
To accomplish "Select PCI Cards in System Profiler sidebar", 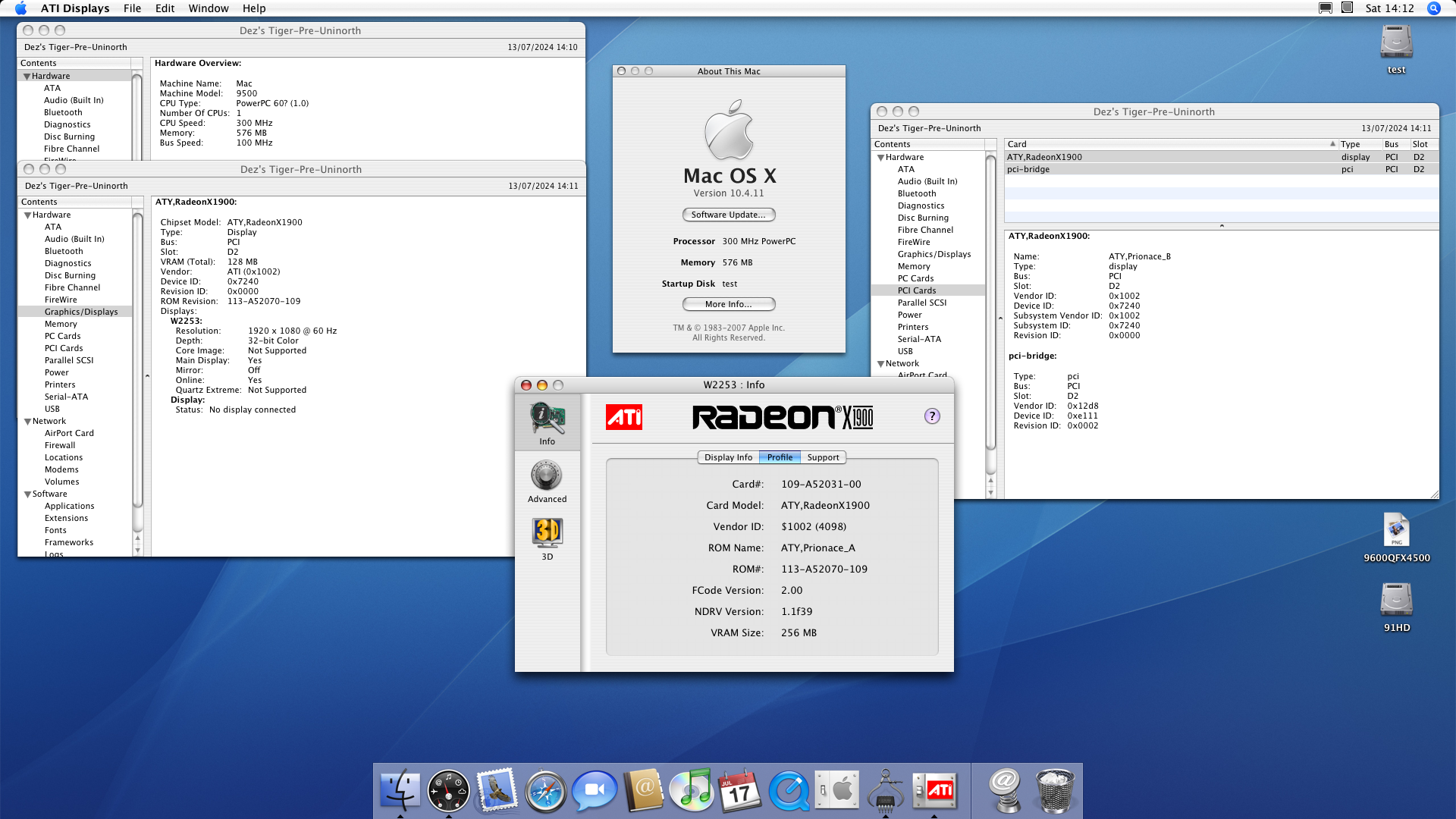I will pos(62,347).
